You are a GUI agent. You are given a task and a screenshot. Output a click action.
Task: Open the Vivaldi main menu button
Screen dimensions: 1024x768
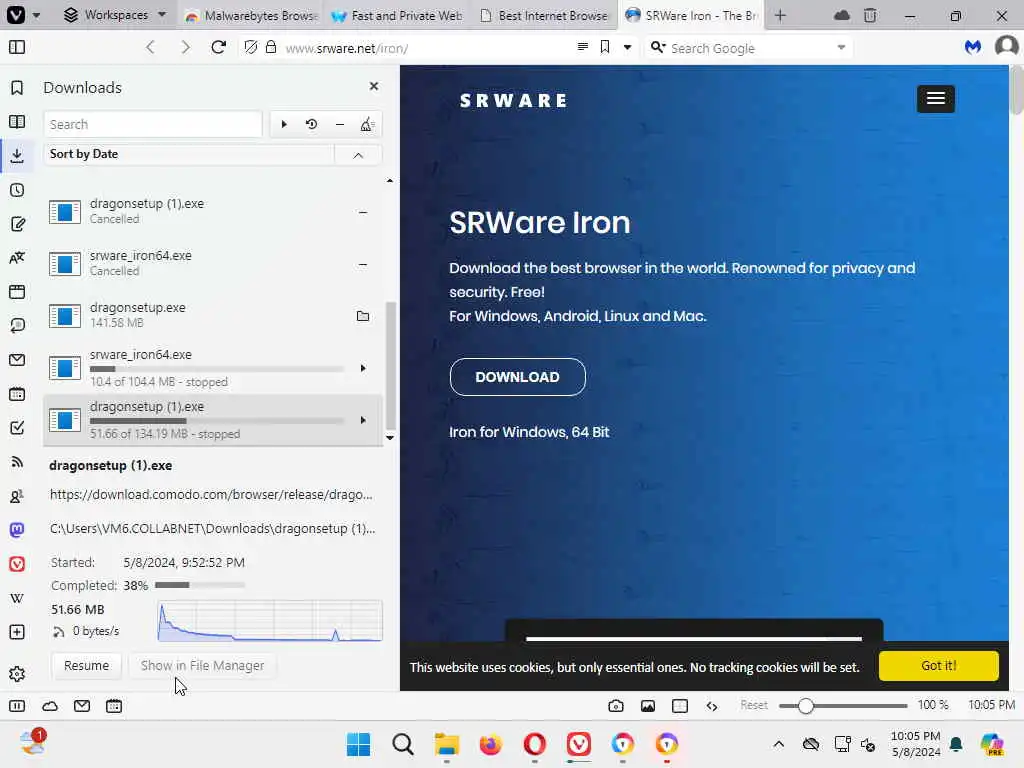coord(16,14)
